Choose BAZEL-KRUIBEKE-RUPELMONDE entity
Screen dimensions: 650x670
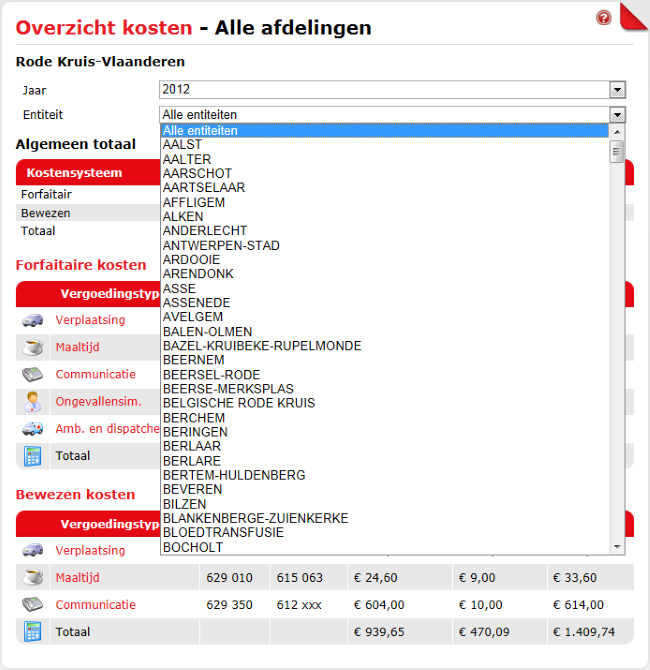click(385, 346)
